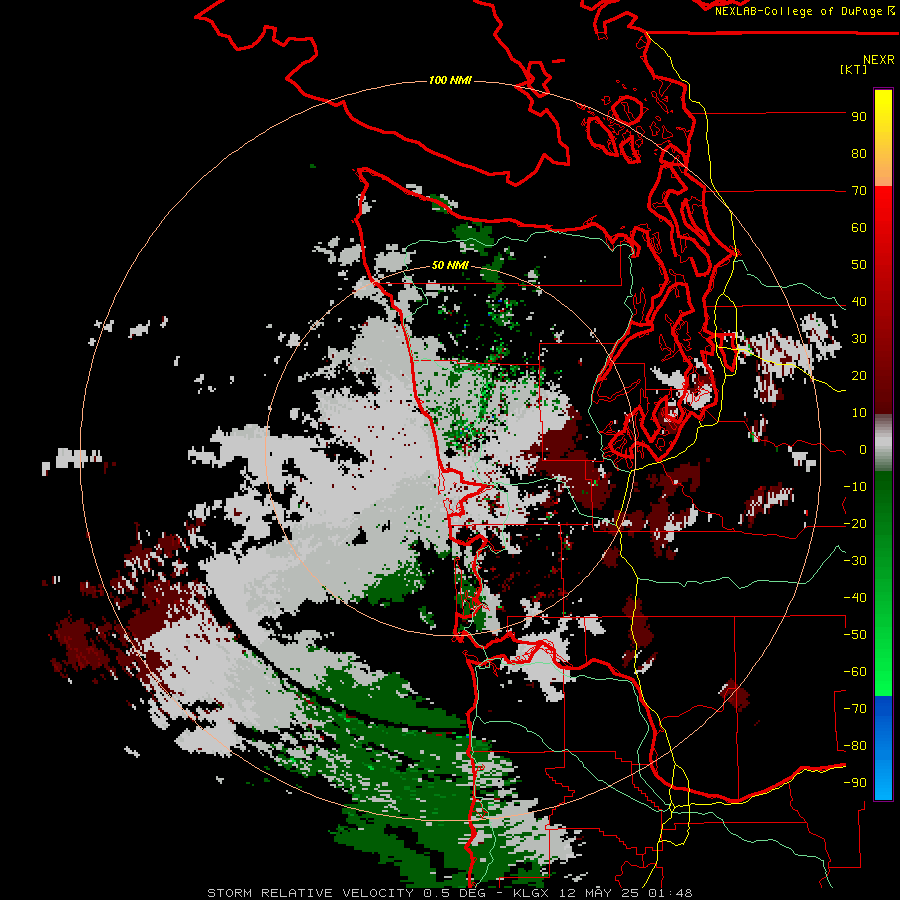900x900 pixels.
Task: Click the 80 value on velocity scale
Action: coord(859,154)
